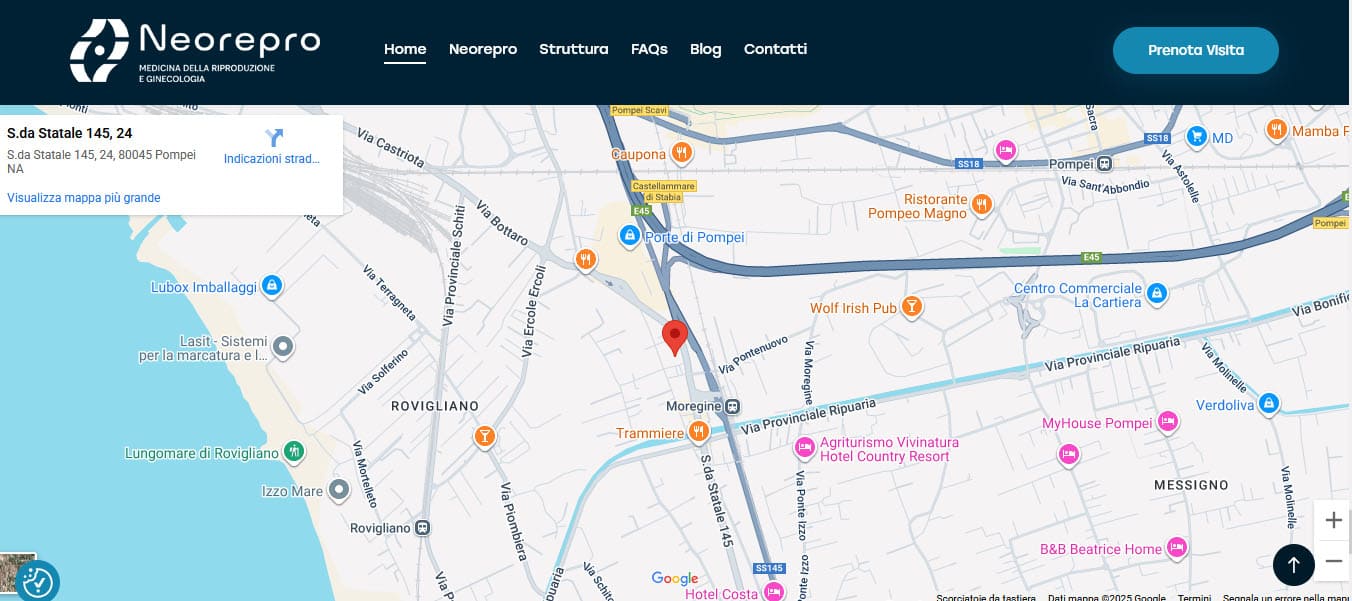The image size is (1352, 601).
Task: Click the Centro Commerciale La Cartiera icon
Action: [x=1156, y=294]
